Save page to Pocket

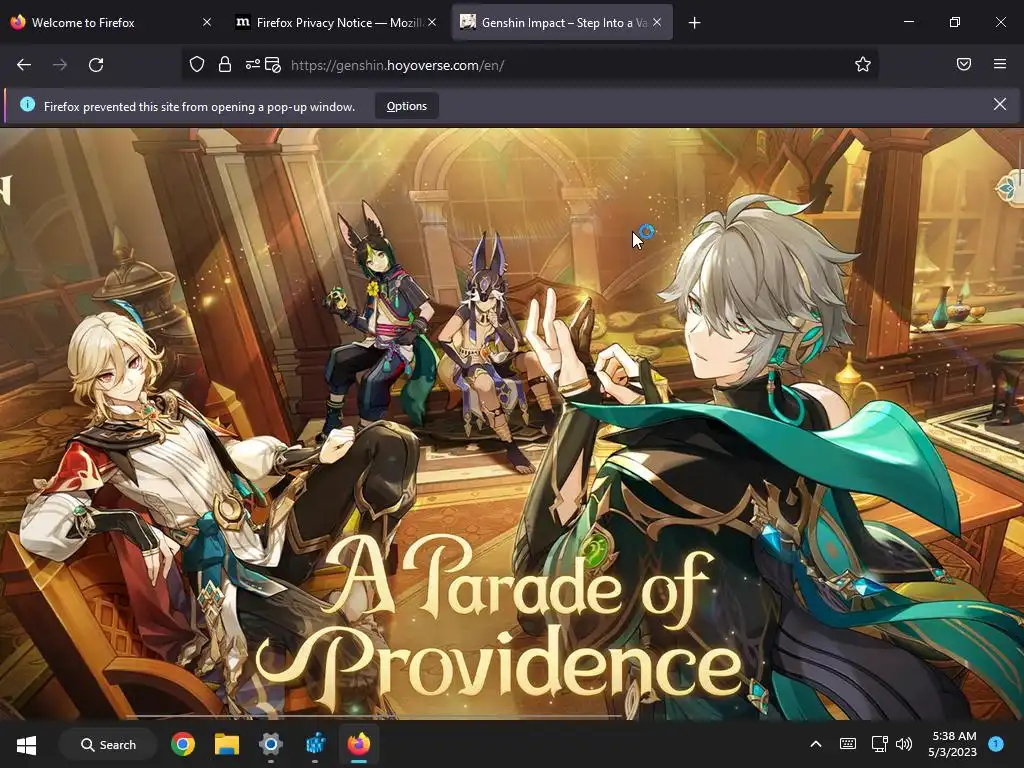(x=964, y=64)
